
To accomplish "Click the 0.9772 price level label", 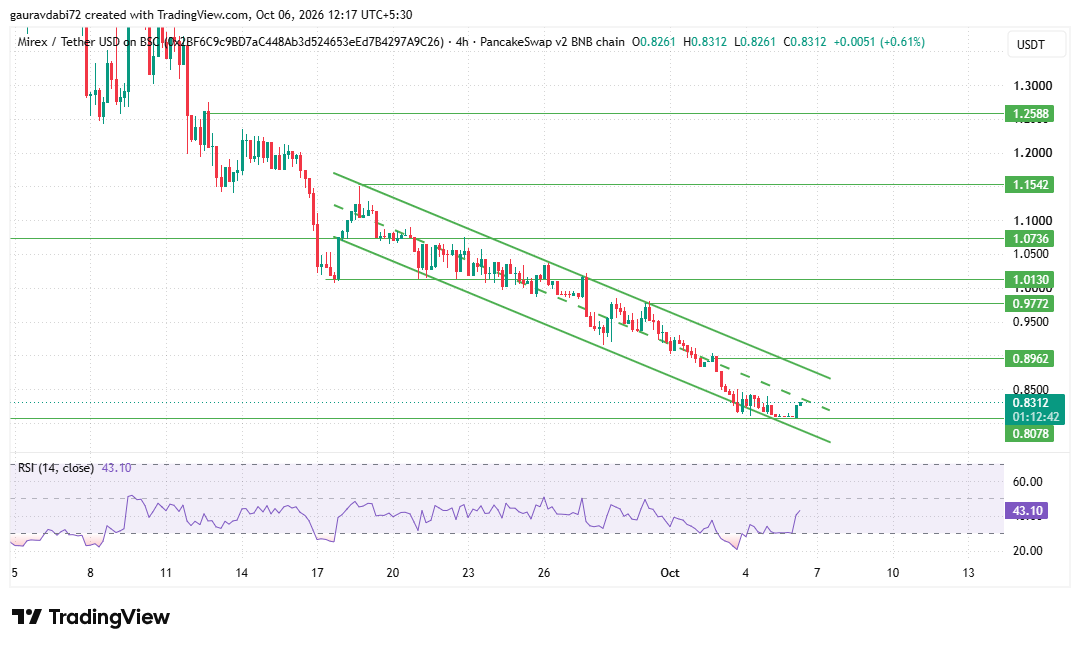I will [1029, 304].
